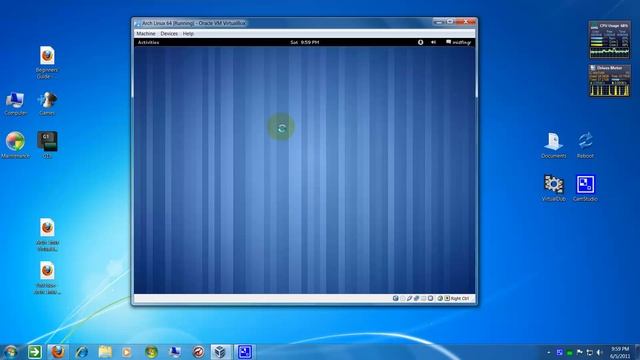Open GNOME accessibility menu icon
The width and height of the screenshot is (640, 360).
[420, 42]
